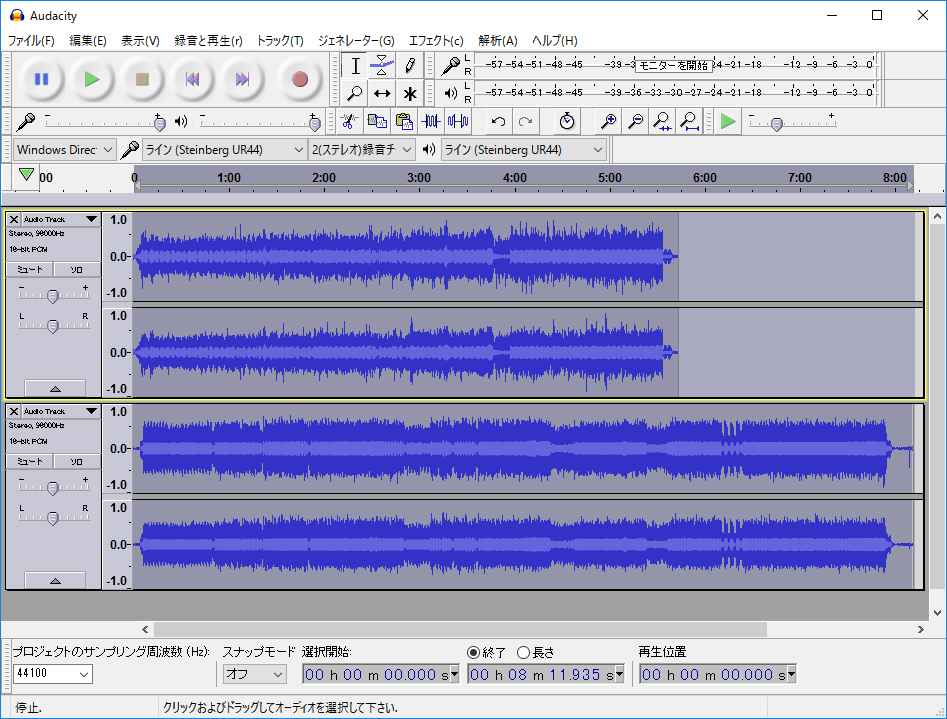Click the Copy icon in edit toolbar
Image resolution: width=947 pixels, height=719 pixels.
[x=377, y=121]
